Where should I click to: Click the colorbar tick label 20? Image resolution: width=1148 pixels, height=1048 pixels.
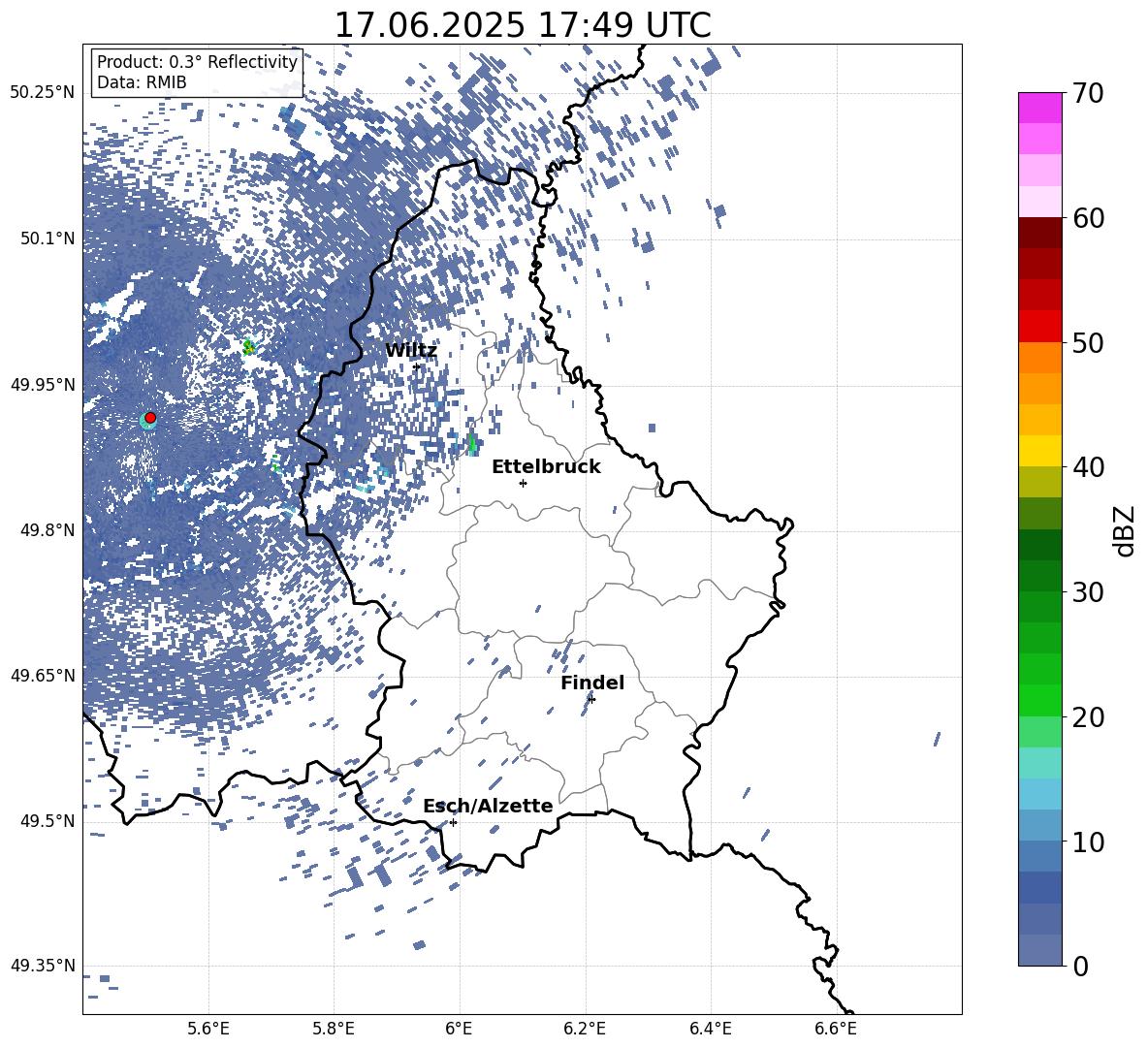[x=1088, y=717]
